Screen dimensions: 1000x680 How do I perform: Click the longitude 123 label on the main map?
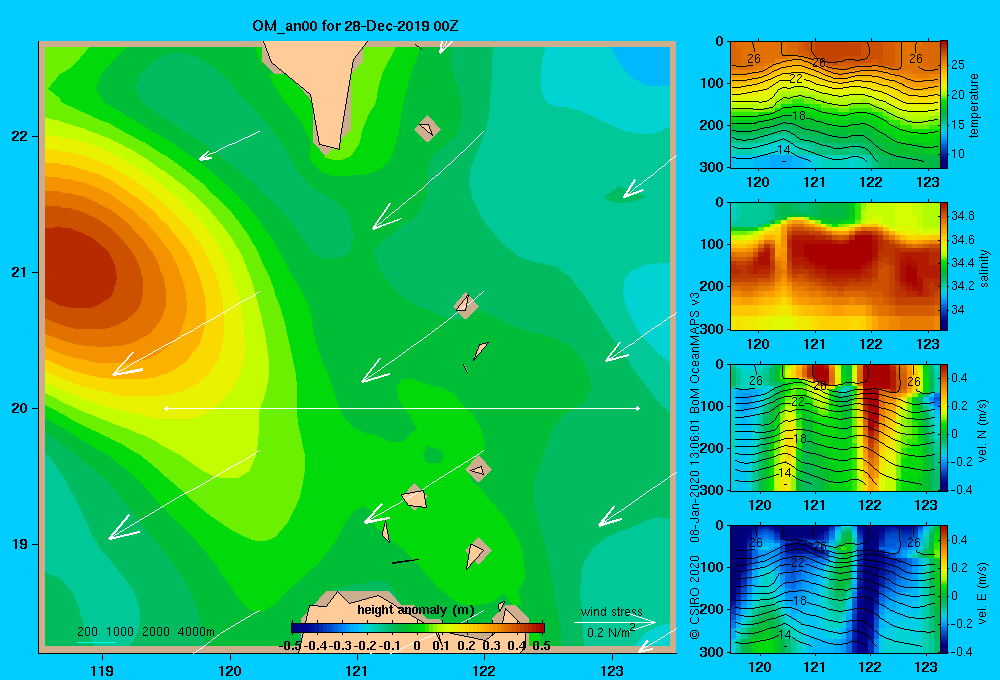(x=612, y=670)
